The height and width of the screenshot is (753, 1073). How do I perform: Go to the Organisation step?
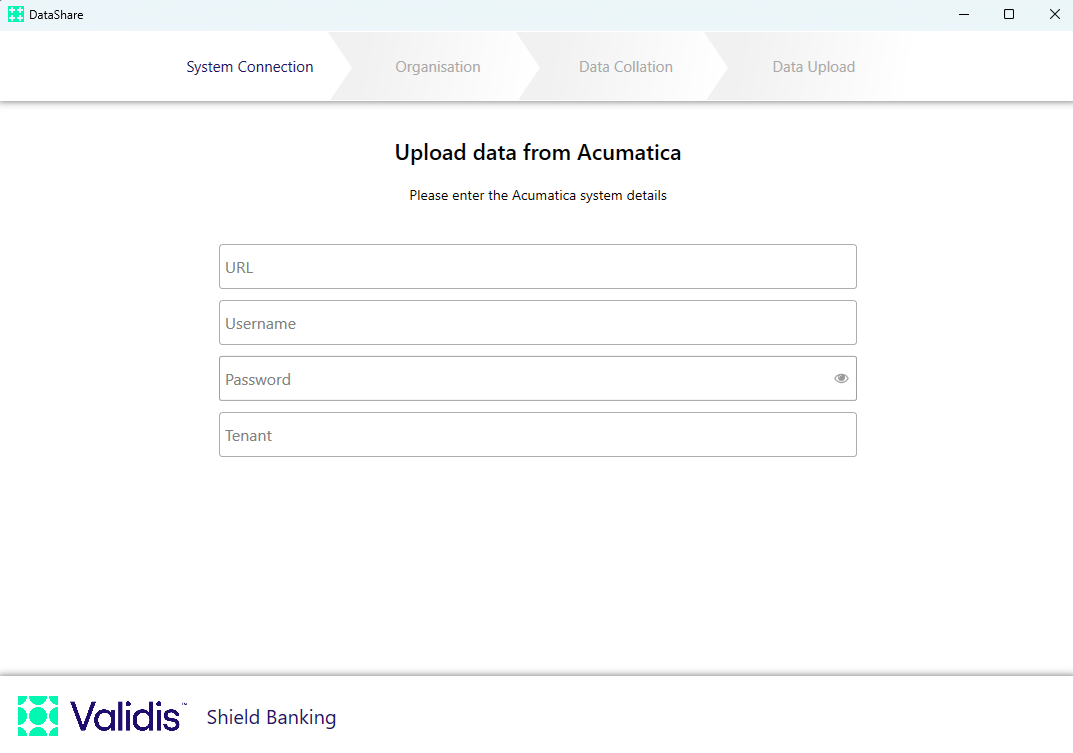click(x=438, y=66)
